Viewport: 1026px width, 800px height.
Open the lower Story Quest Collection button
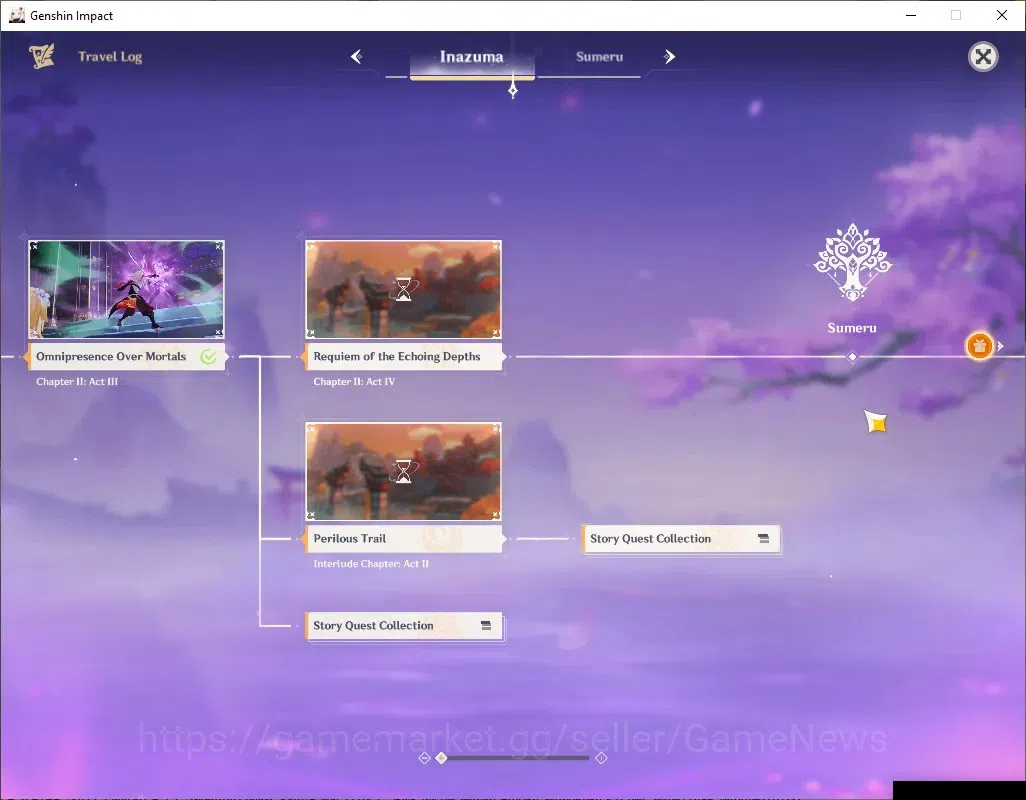(x=404, y=626)
